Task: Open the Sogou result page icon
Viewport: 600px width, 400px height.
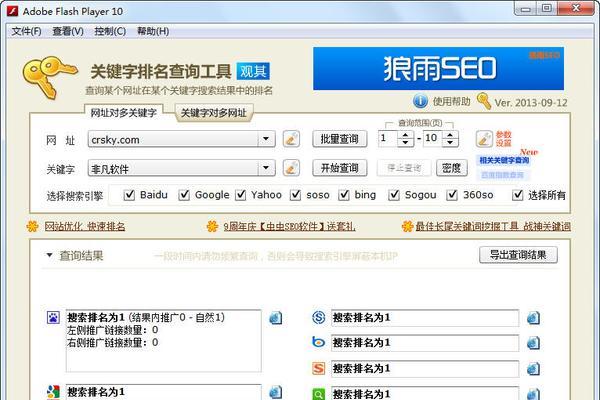Action: pos(533,369)
